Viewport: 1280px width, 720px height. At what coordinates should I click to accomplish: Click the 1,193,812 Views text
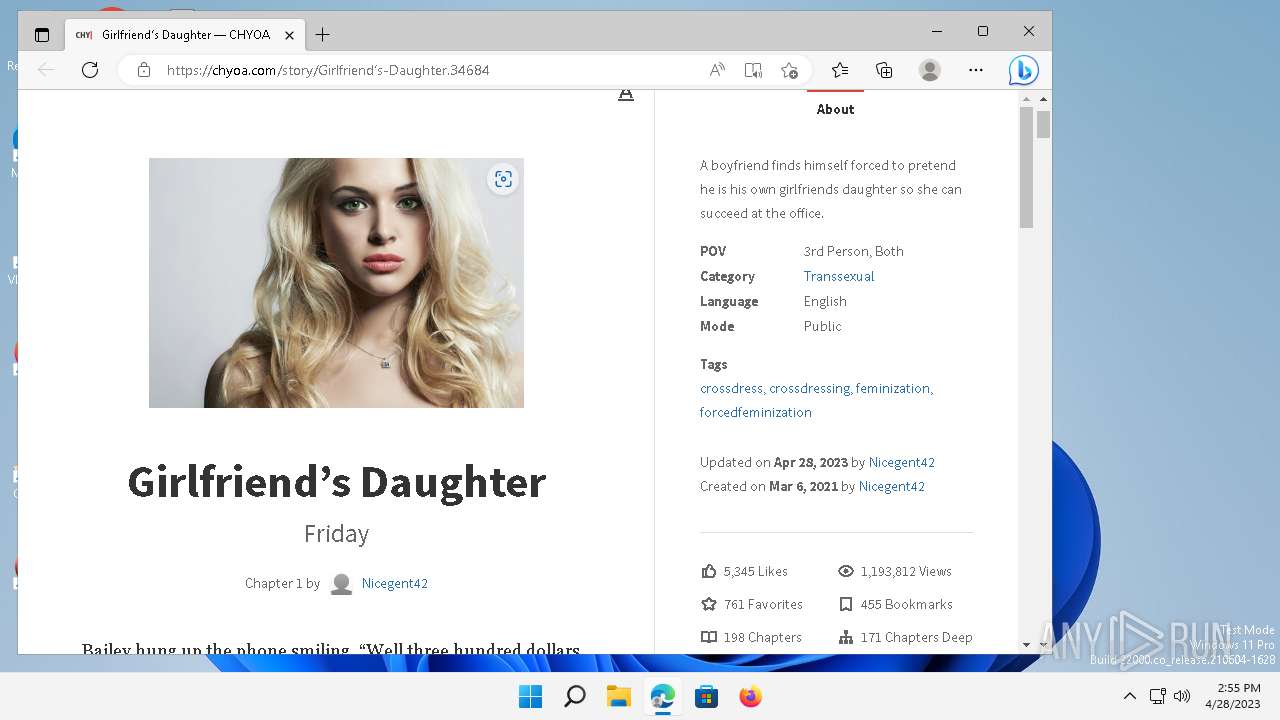tap(906, 571)
